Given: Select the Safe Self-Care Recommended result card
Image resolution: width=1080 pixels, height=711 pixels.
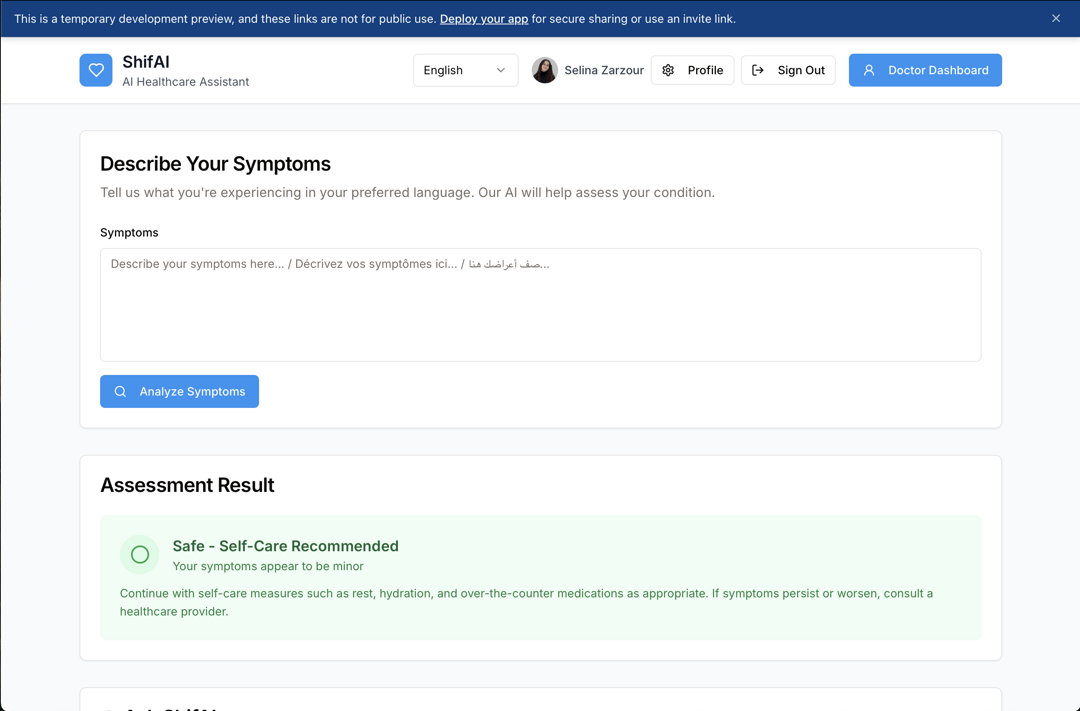Looking at the screenshot, I should tap(540, 575).
